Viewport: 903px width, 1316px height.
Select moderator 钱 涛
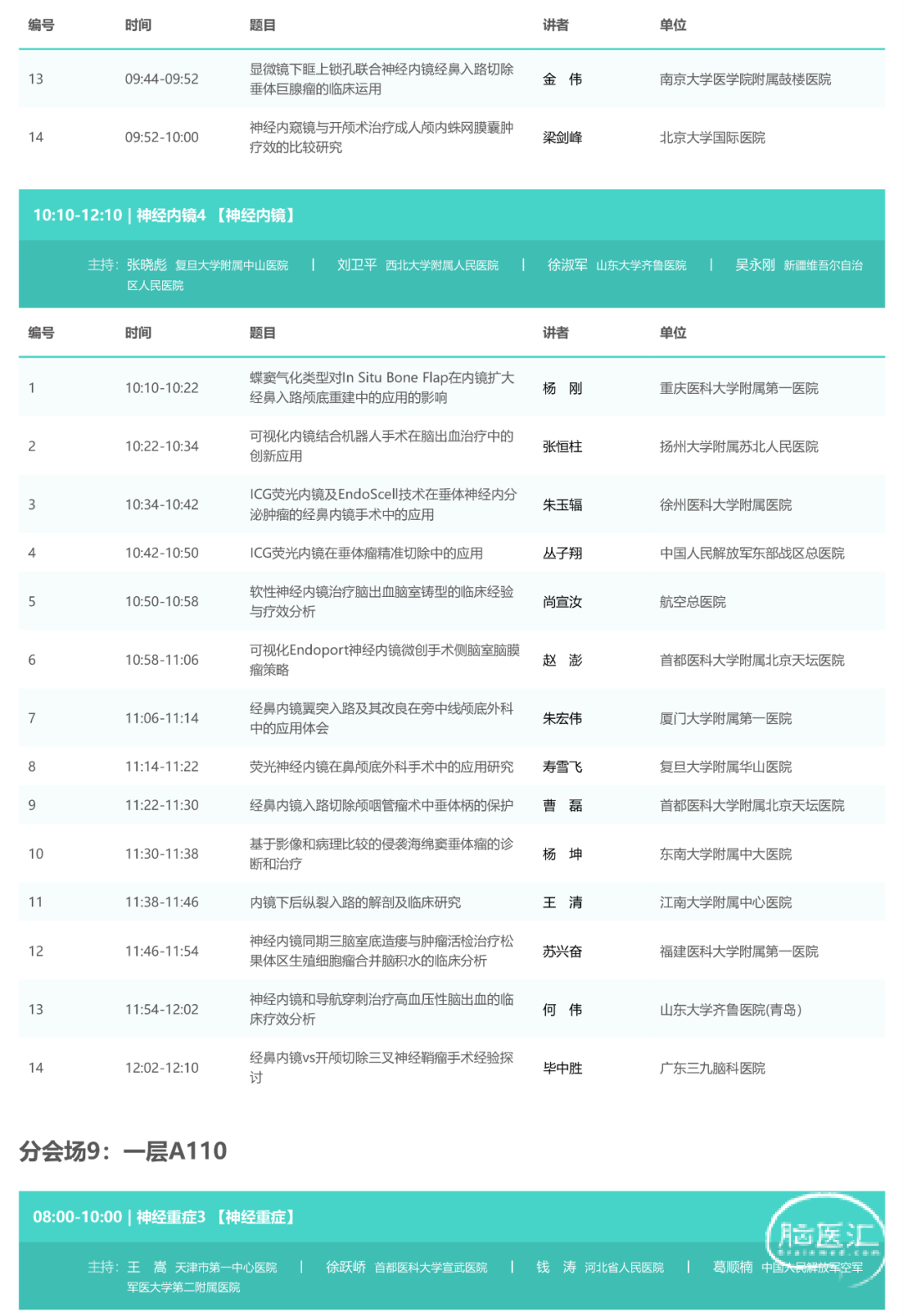click(x=556, y=1268)
